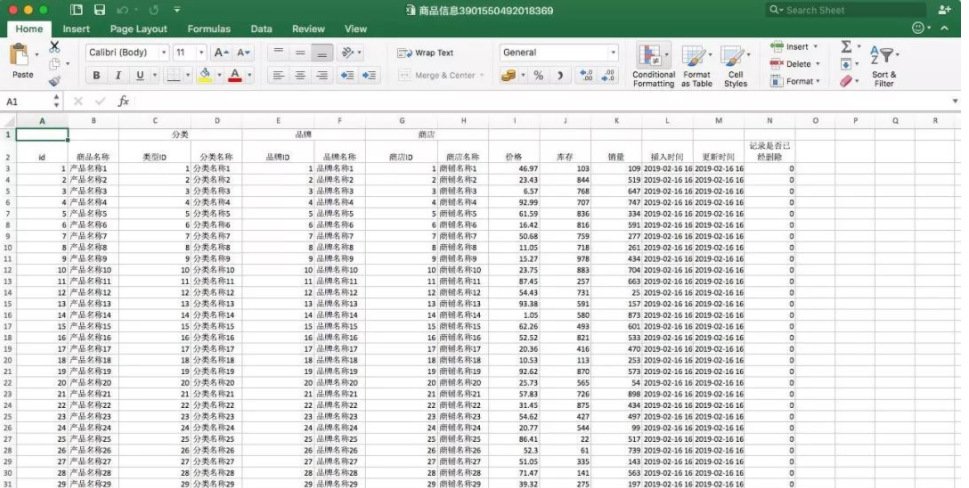
Task: Switch to the Data tab
Action: coord(261,29)
